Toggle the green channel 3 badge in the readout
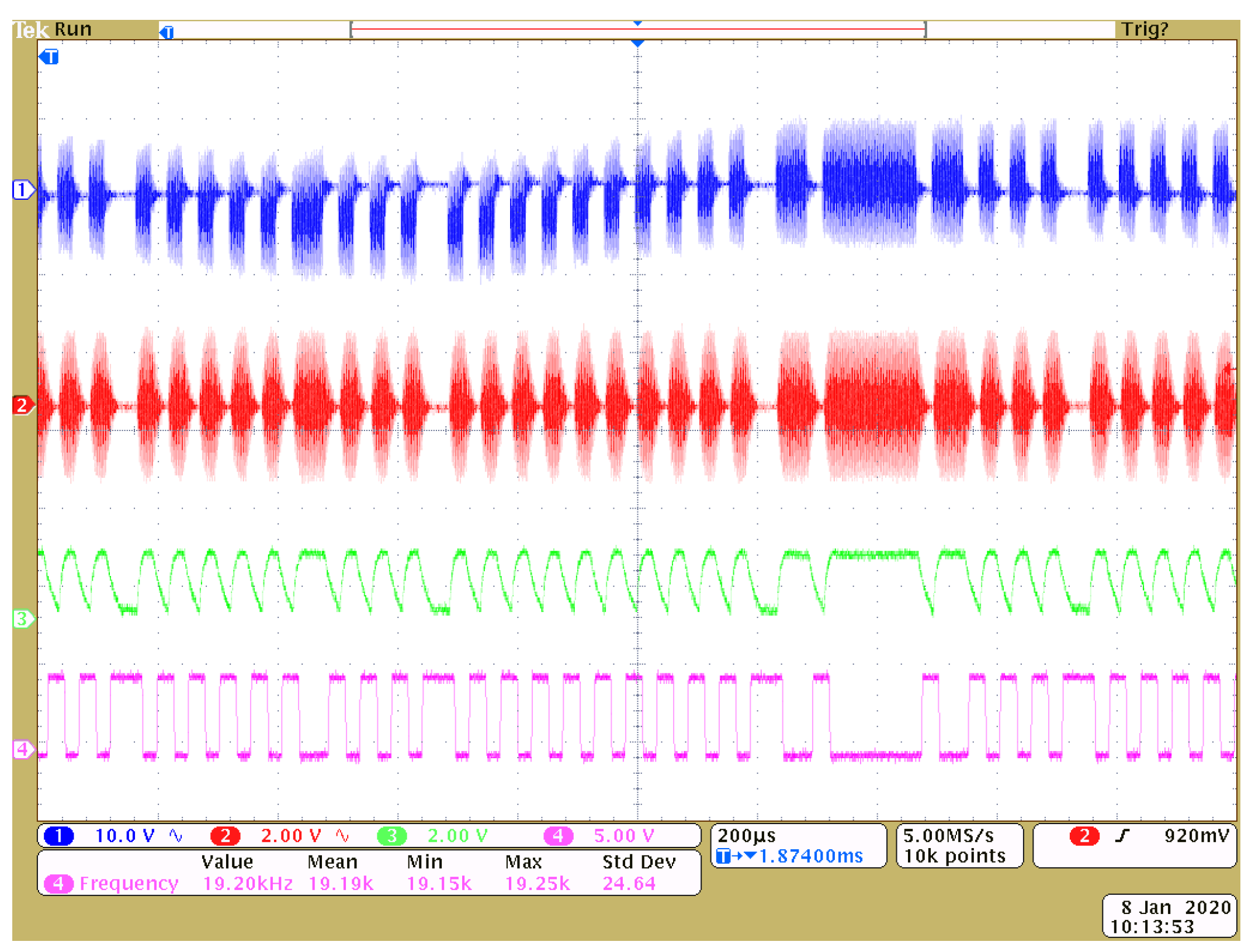 (391, 836)
